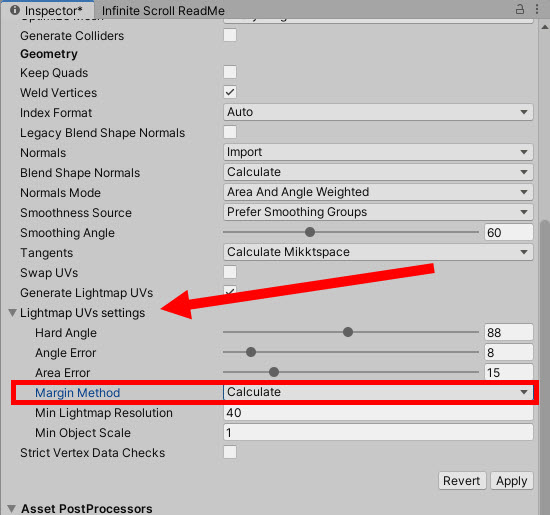550x515 pixels.
Task: Click the Inspector lock icon
Action: tap(519, 9)
